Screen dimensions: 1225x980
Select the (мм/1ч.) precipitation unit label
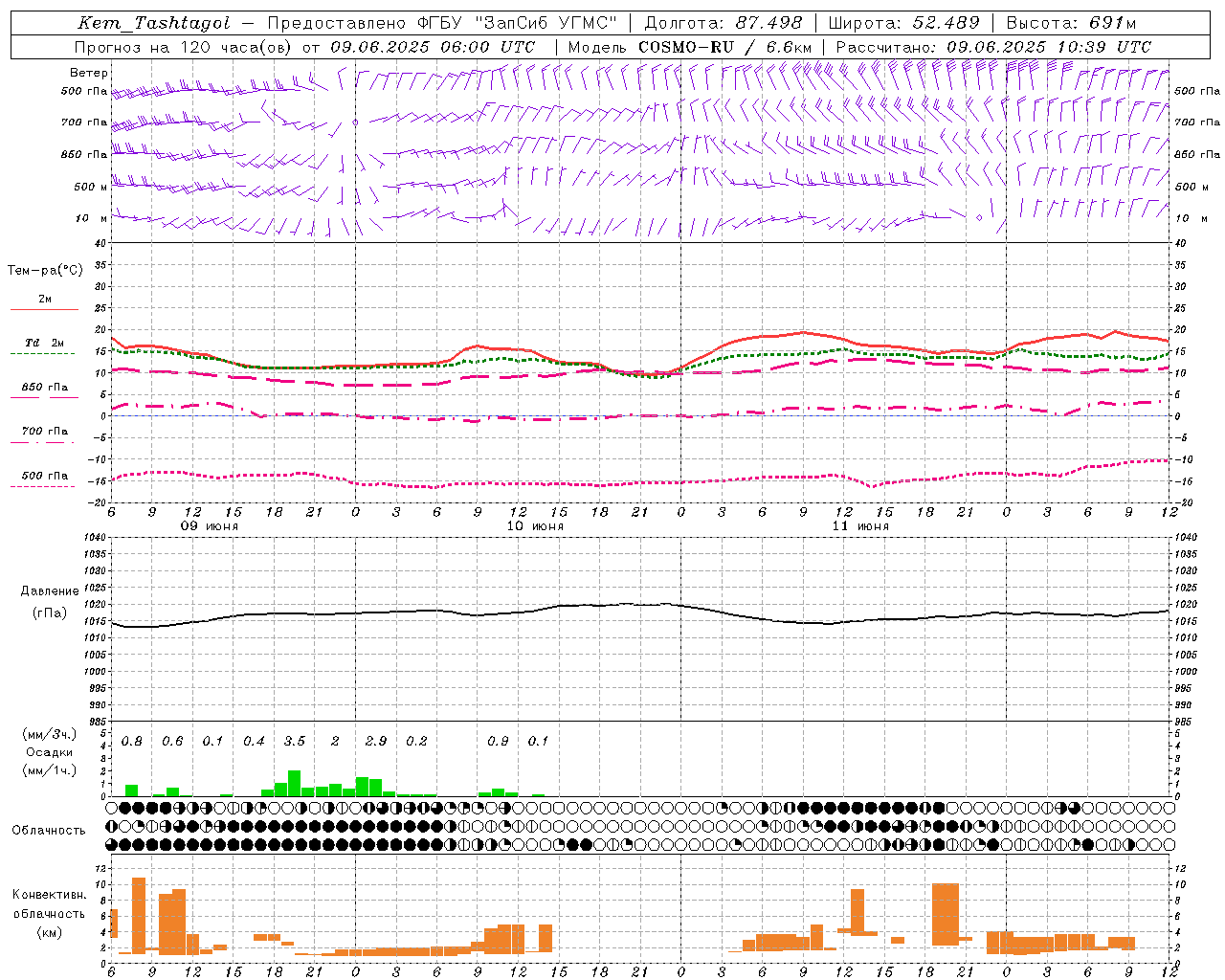49,770
